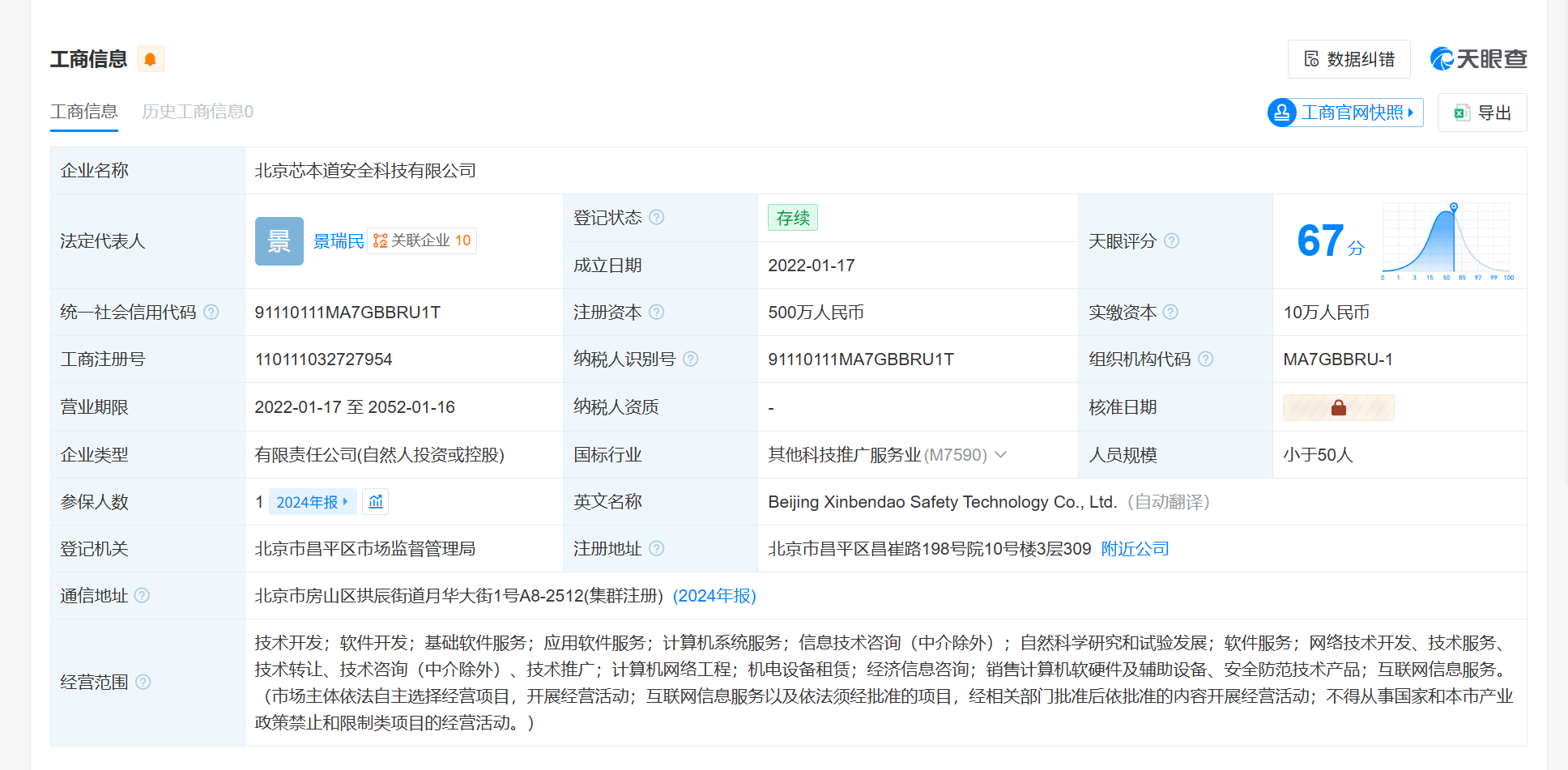Click the help icon next to 统一社会信用代码
The width and height of the screenshot is (1568, 770).
pyautogui.click(x=211, y=312)
